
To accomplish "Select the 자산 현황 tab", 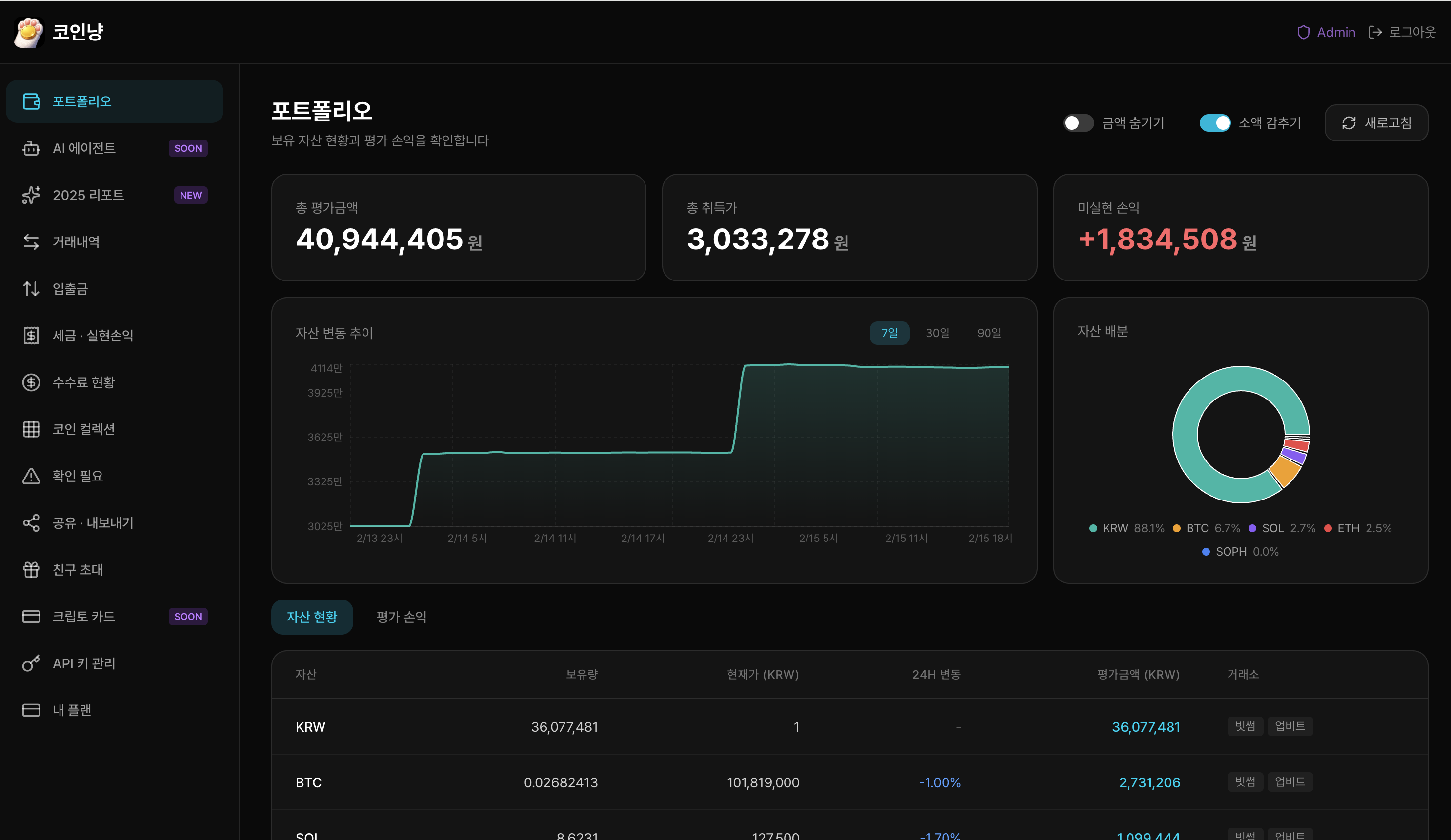I will pos(312,617).
